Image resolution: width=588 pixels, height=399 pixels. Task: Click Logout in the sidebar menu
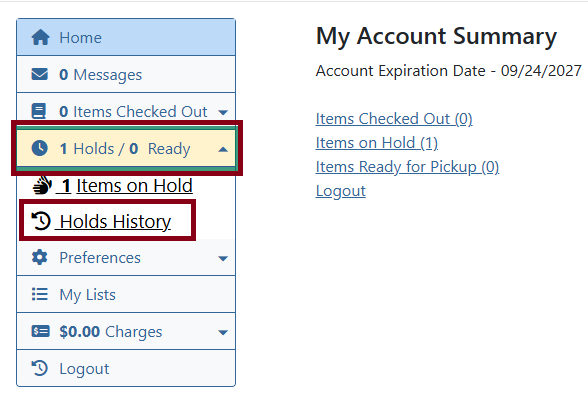[126, 368]
